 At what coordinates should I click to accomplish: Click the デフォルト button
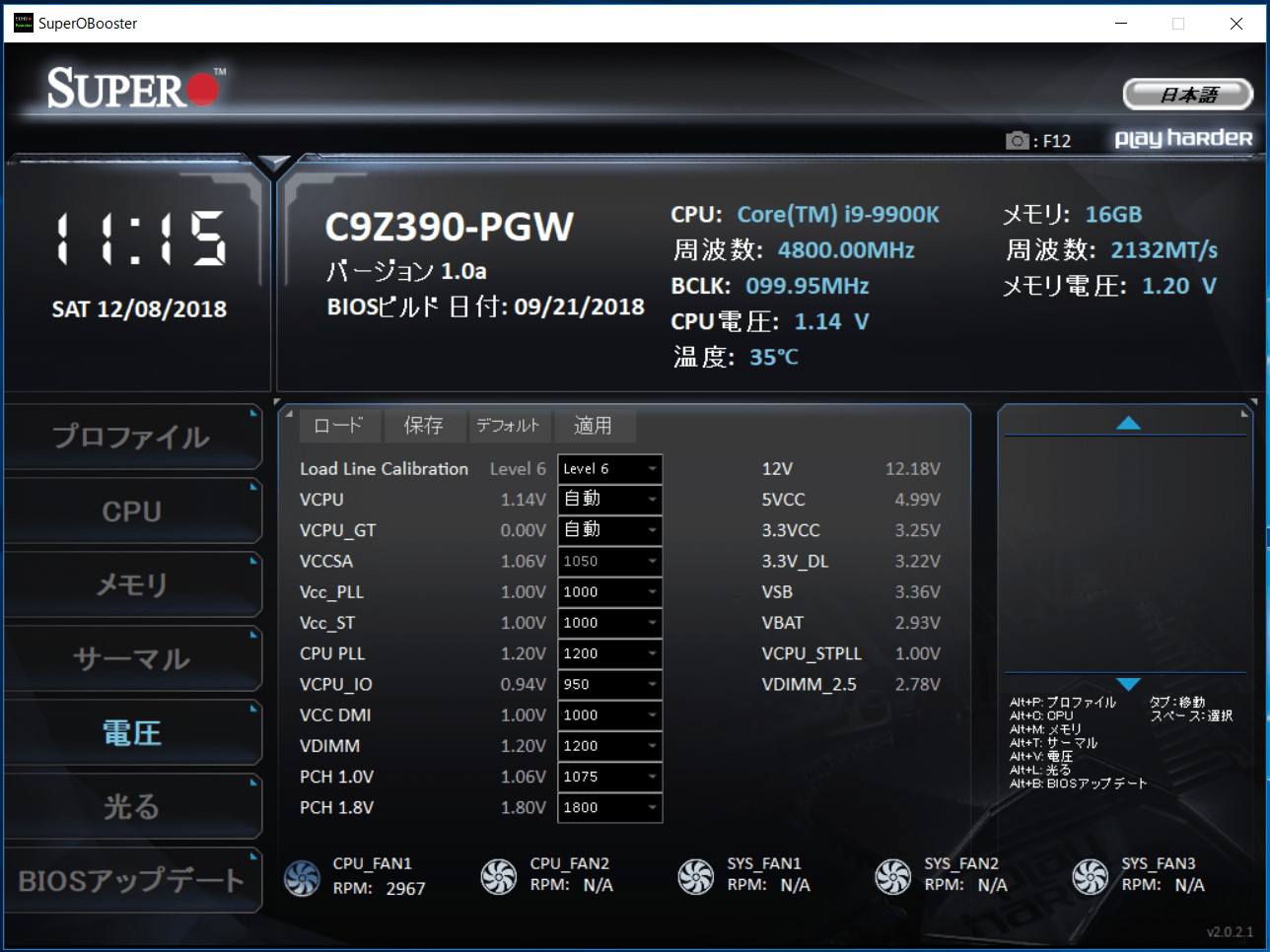[509, 426]
